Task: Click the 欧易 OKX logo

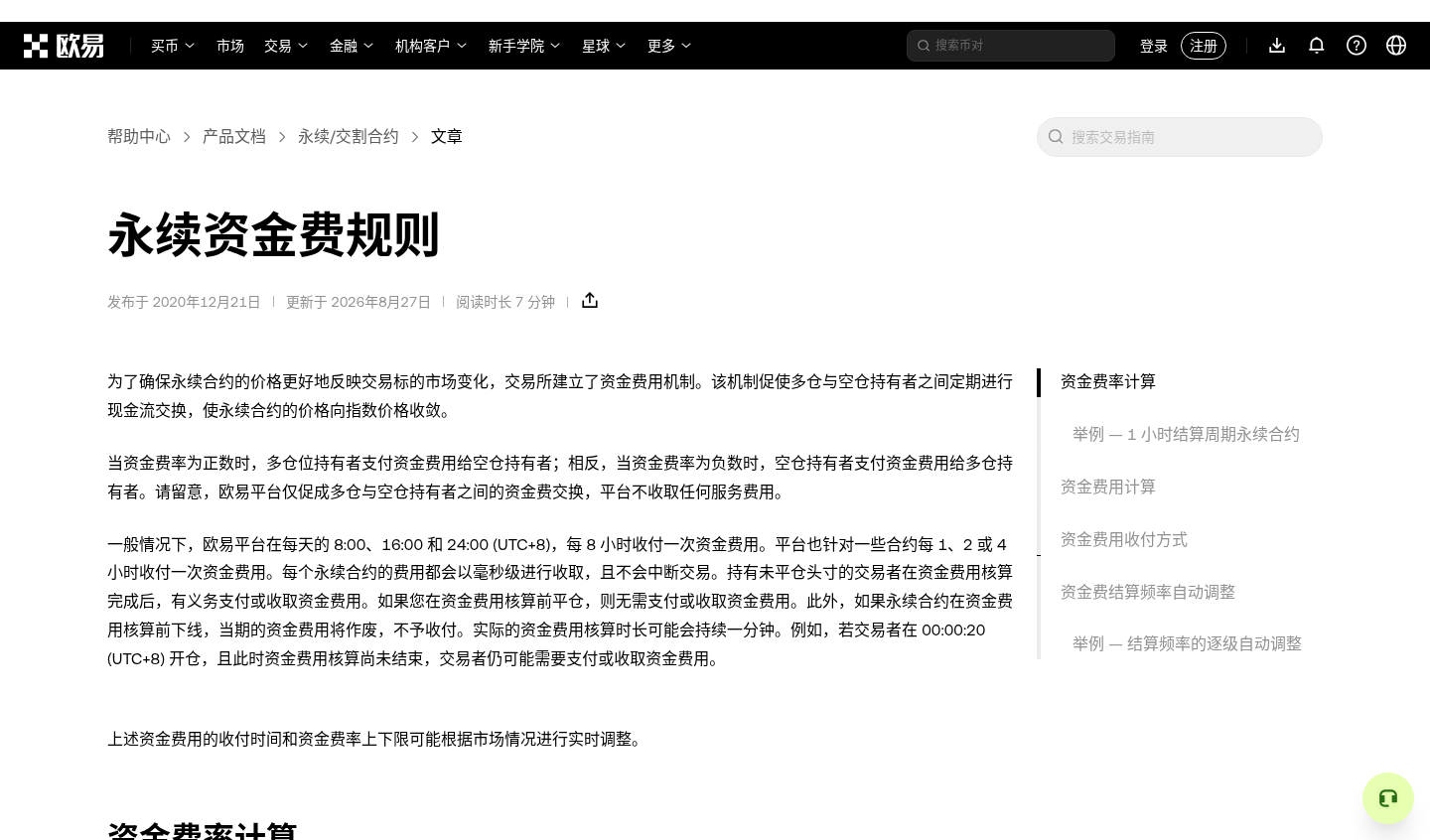Action: coord(64,46)
